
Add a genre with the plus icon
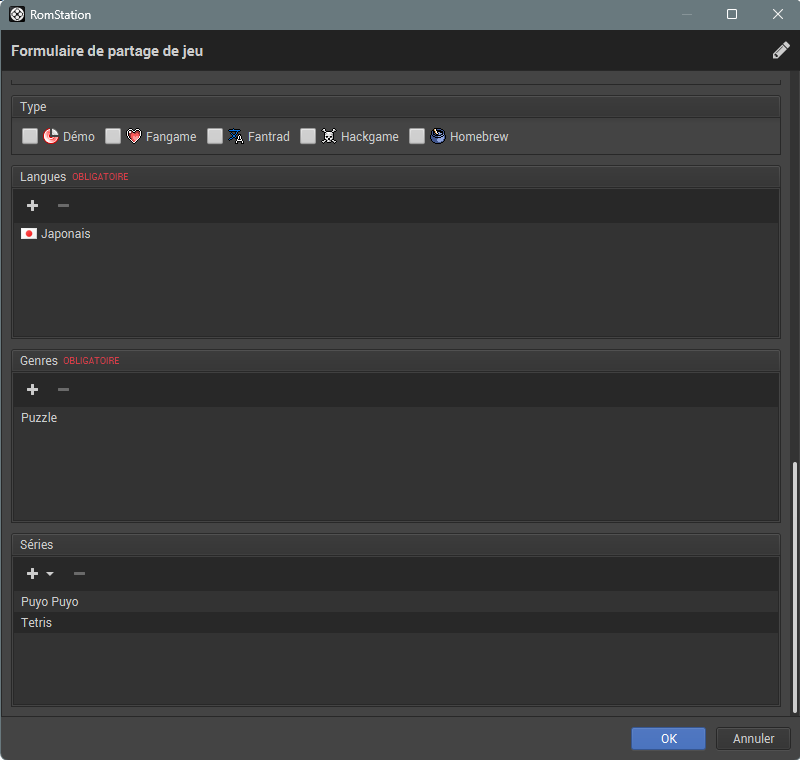pos(32,390)
